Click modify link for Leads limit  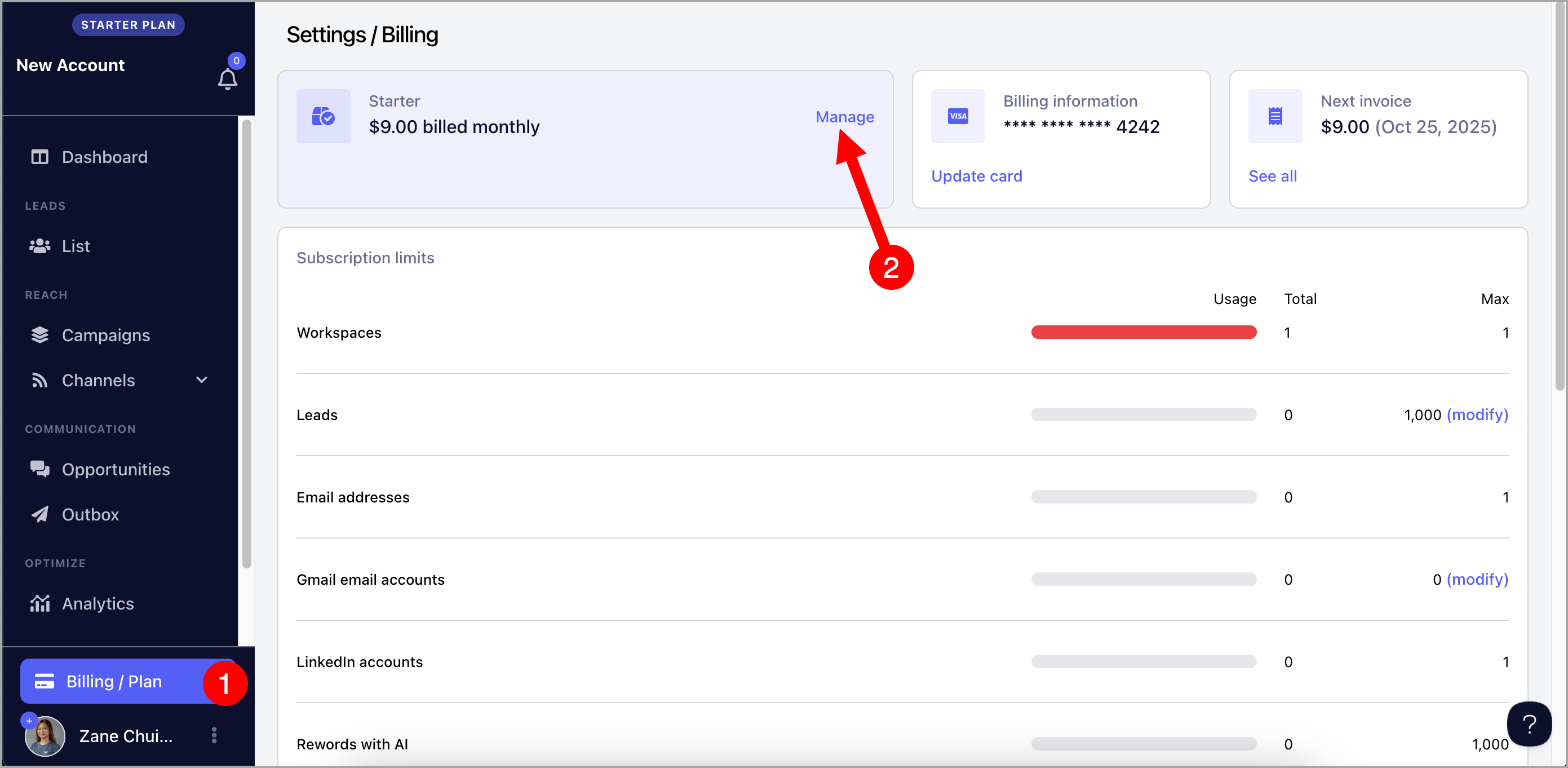coord(1477,415)
